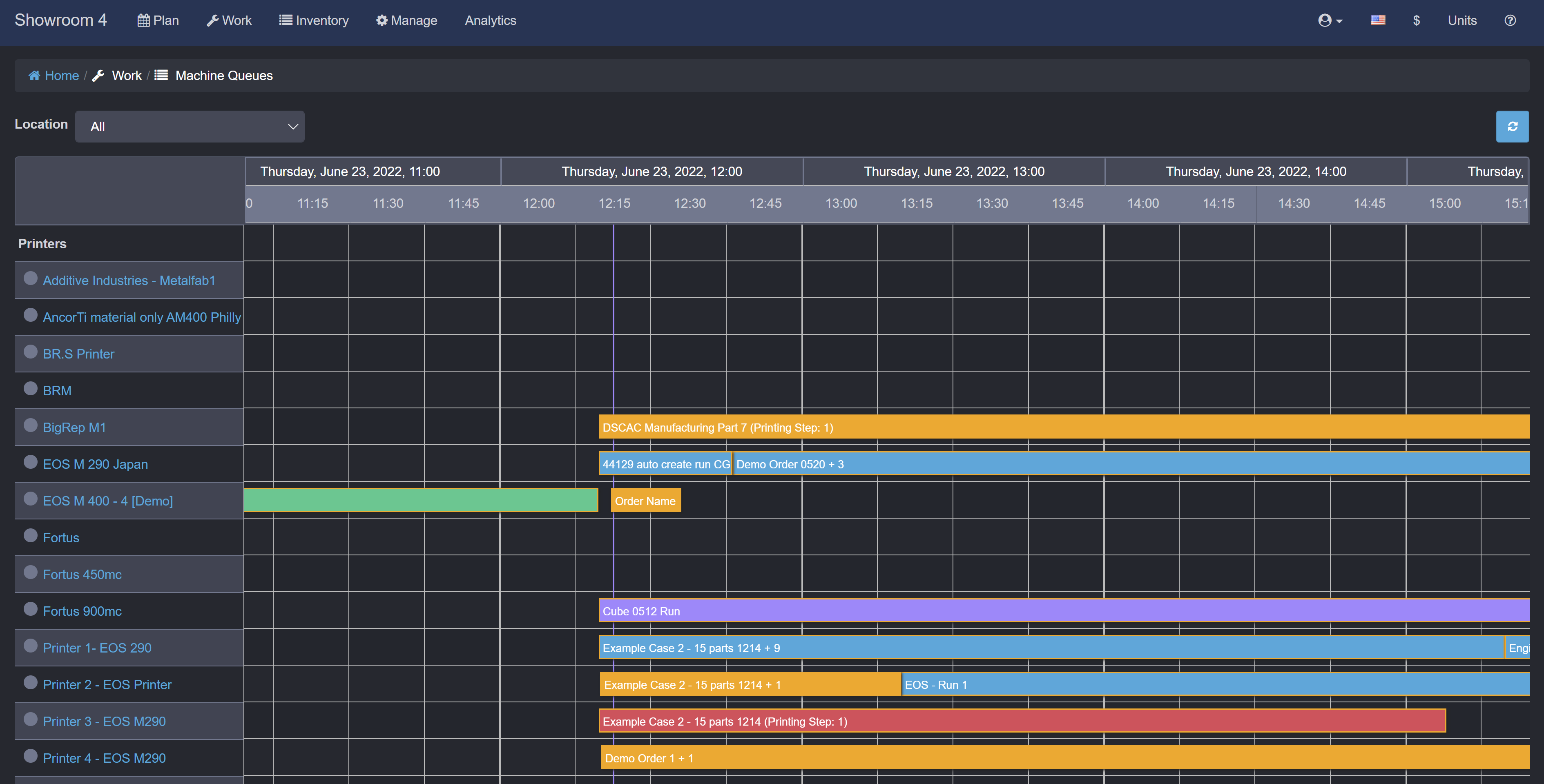Open the EOS M 400 - 4 [Demo] link

point(108,501)
